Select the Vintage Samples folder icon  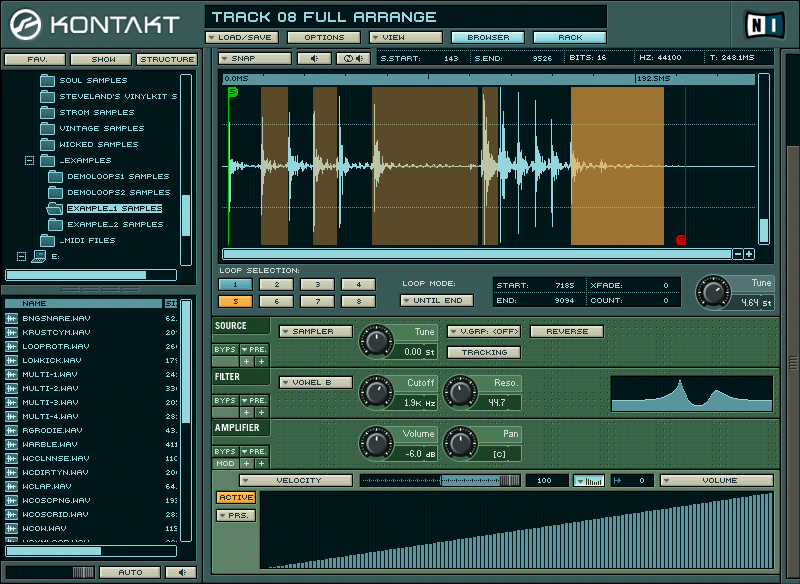pyautogui.click(x=47, y=128)
